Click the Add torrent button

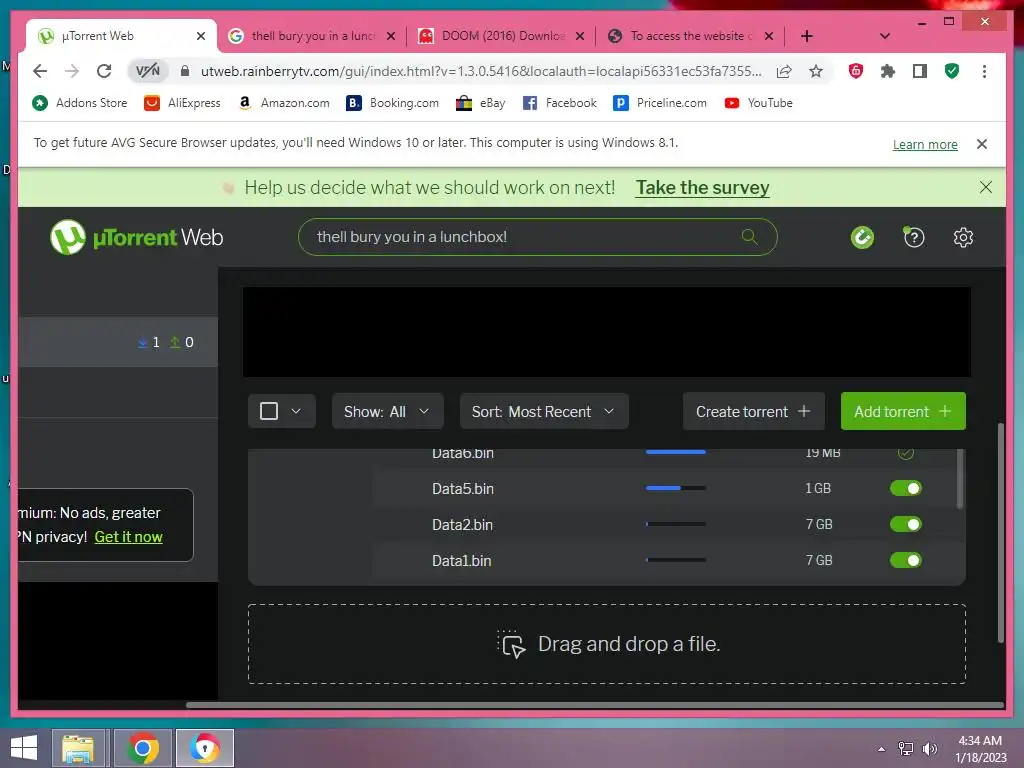coord(903,411)
